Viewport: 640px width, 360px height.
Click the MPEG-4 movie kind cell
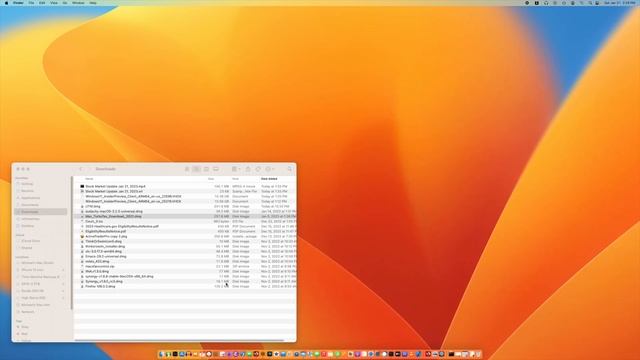coord(244,186)
